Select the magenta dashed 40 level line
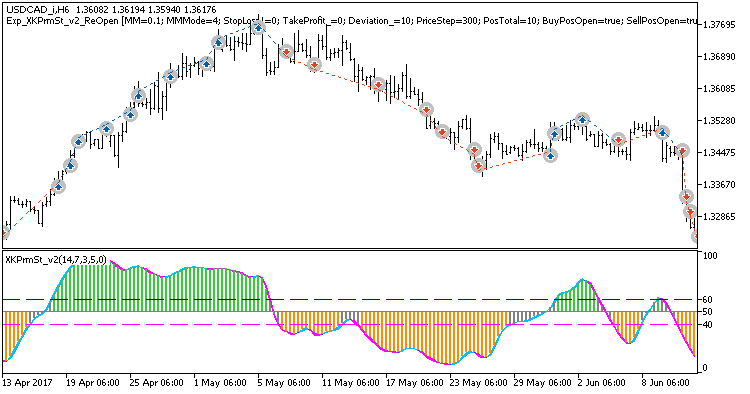This screenshot has width=750, height=394. [x=350, y=325]
